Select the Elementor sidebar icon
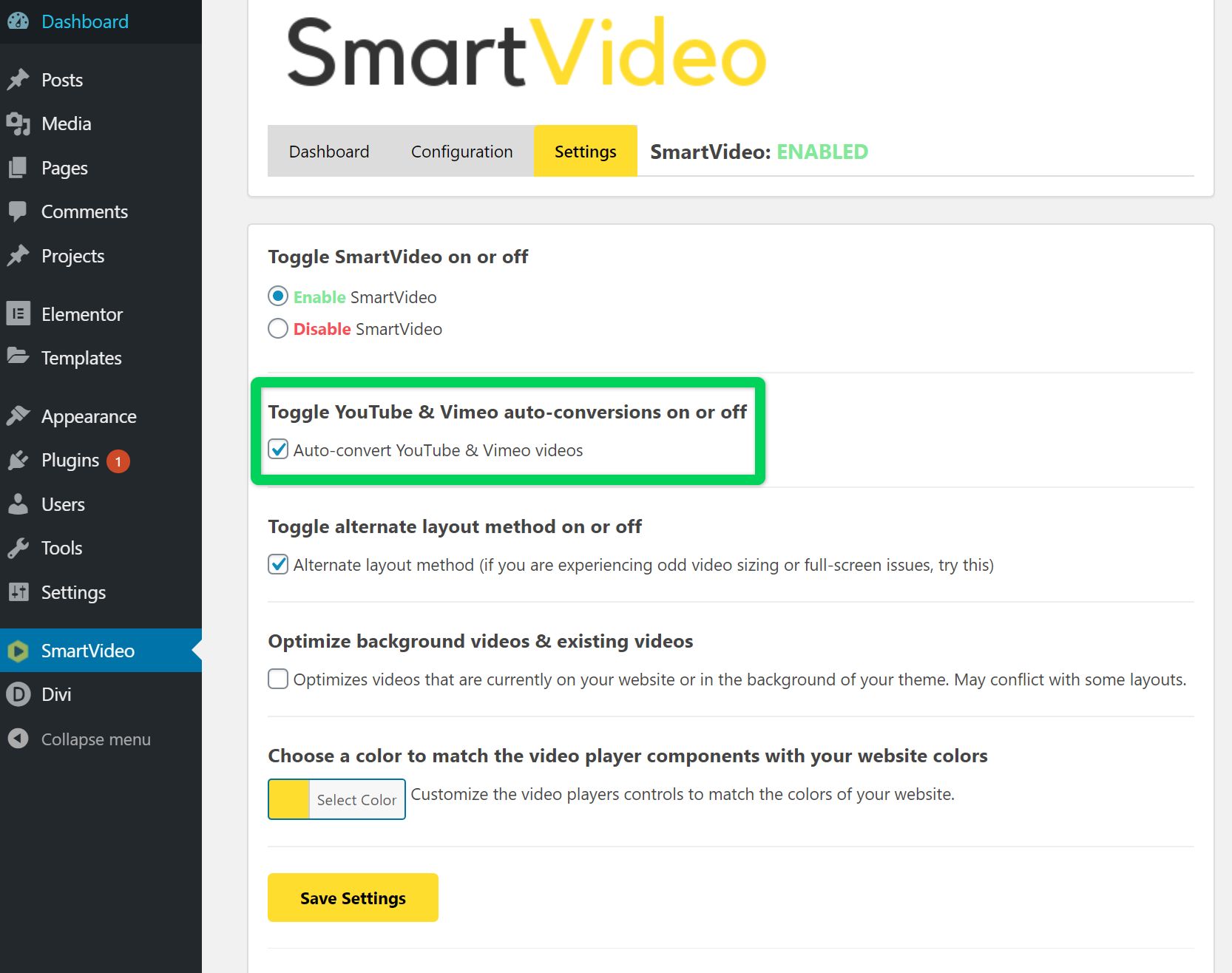This screenshot has height=973, width=1232. [x=19, y=313]
